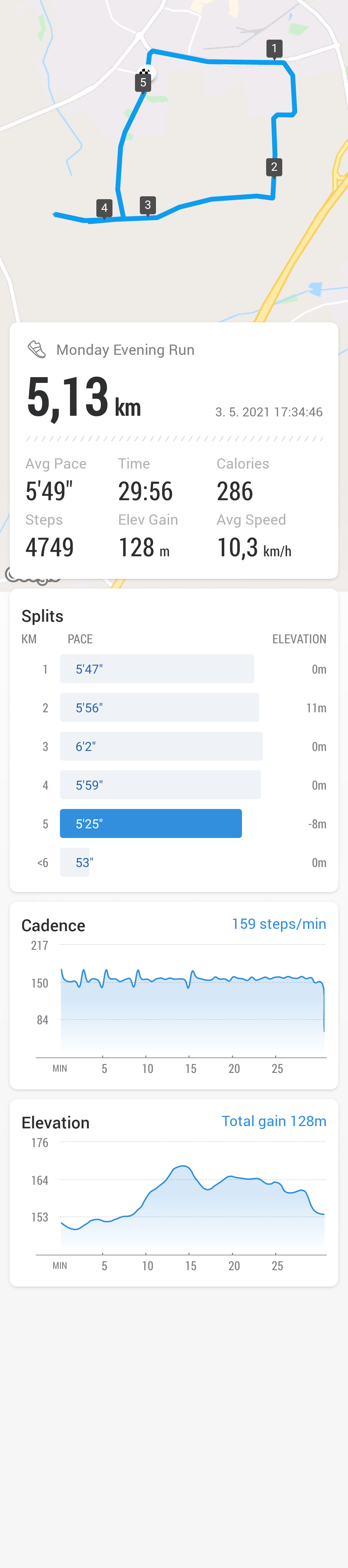Select split 2 pace bar 5'56"
Screen dimensions: 348x1568
click(159, 708)
